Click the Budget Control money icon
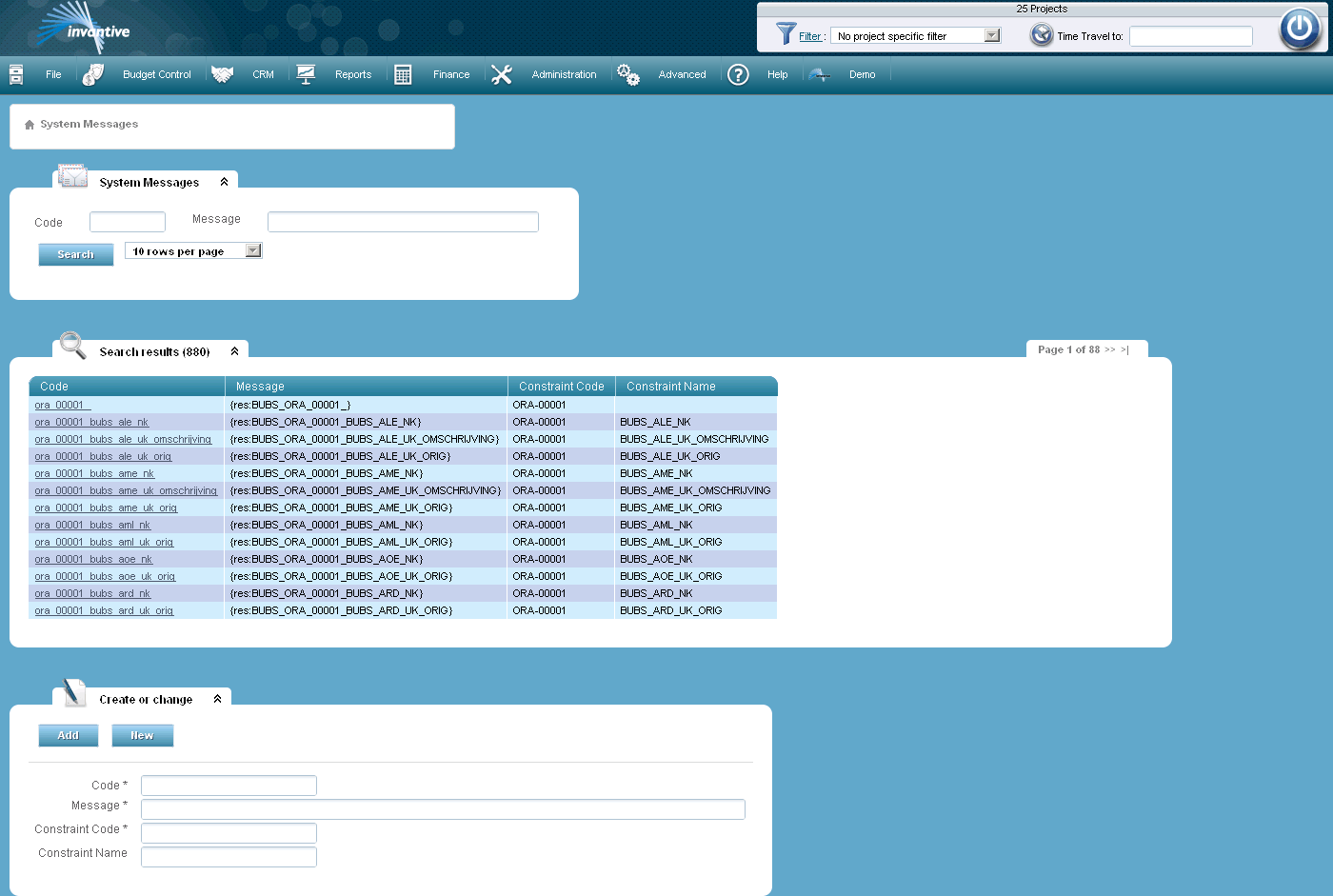 click(x=92, y=74)
